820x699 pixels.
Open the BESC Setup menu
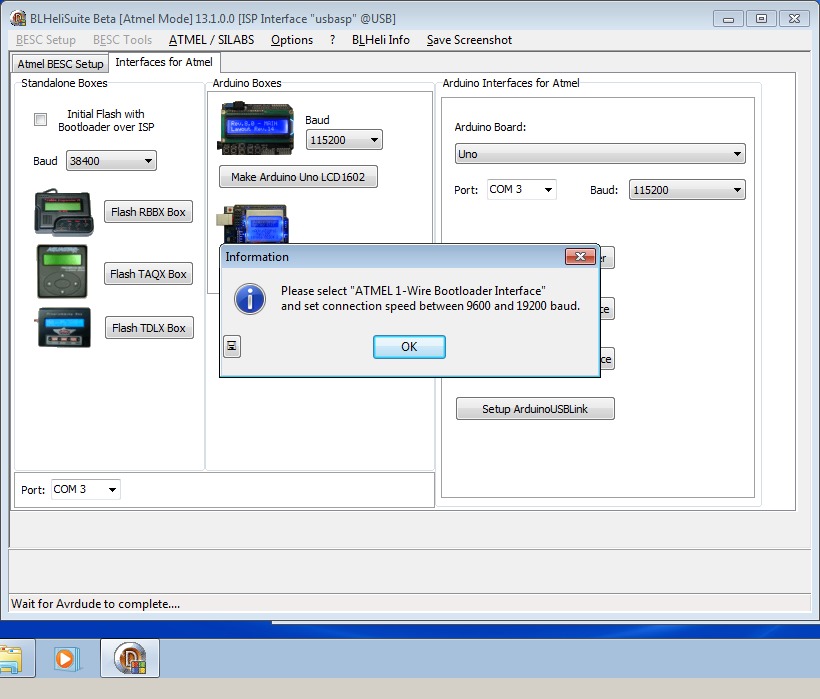(45, 40)
